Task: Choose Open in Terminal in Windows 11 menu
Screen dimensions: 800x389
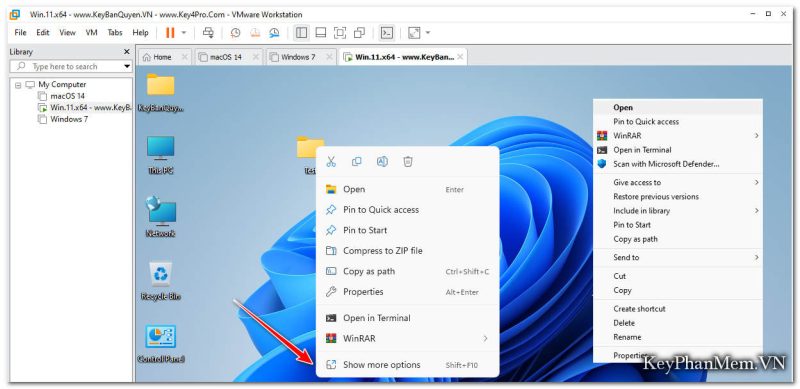Action: (x=407, y=318)
